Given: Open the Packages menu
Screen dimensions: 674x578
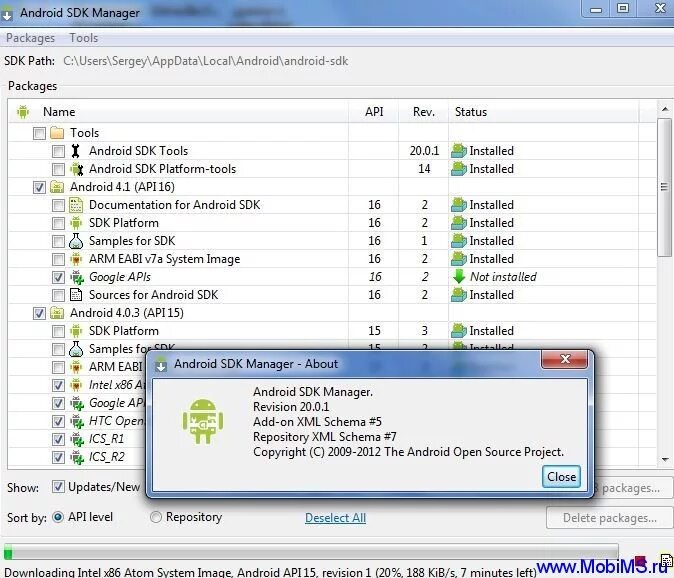Looking at the screenshot, I should coord(31,38).
